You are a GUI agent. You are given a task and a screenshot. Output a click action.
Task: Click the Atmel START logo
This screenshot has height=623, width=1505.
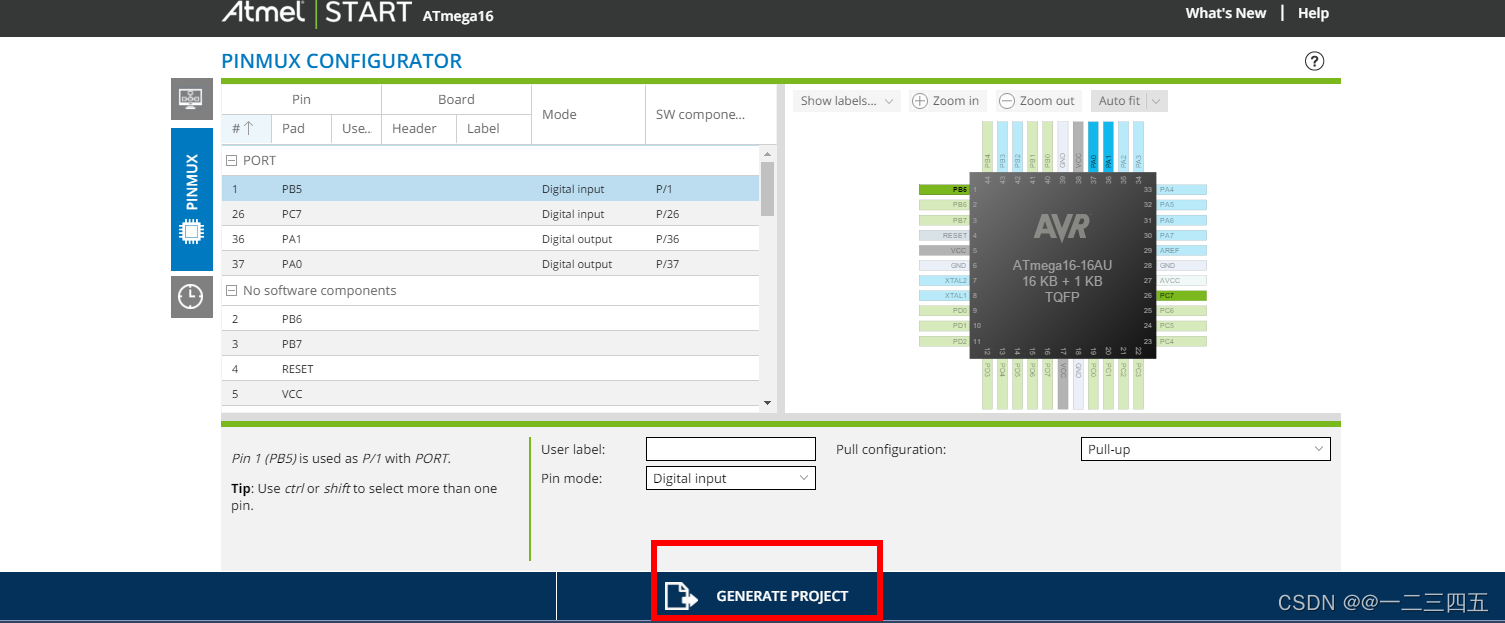pos(316,13)
